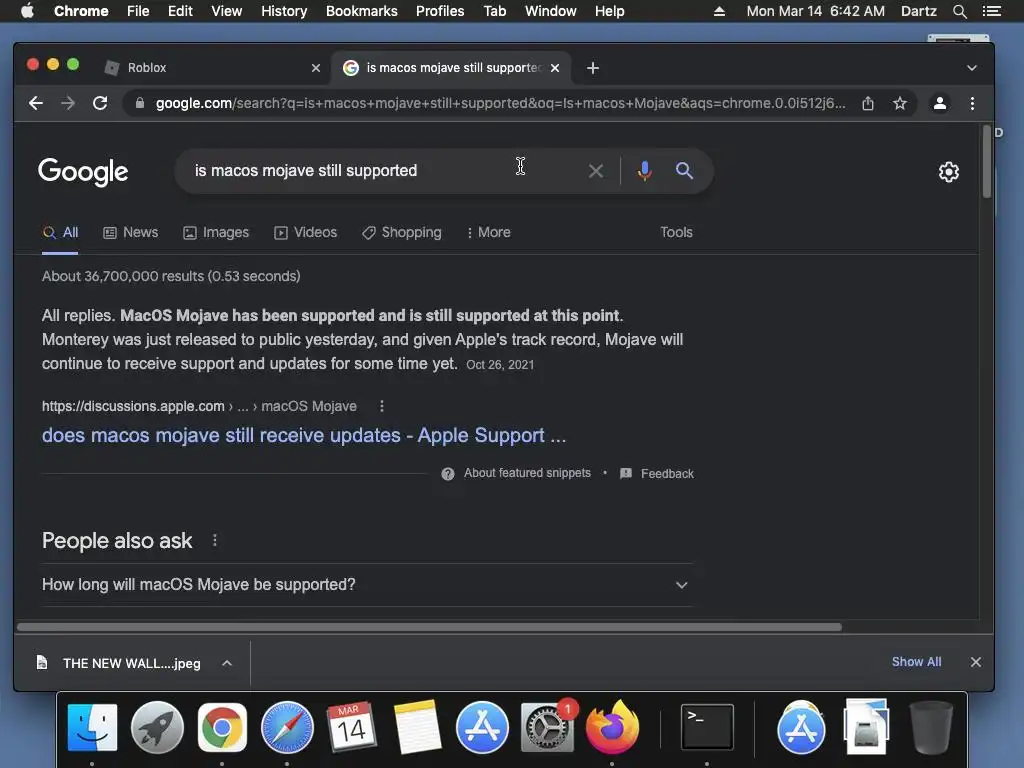Open the search Tools options
The image size is (1024, 768).
pyautogui.click(x=676, y=232)
